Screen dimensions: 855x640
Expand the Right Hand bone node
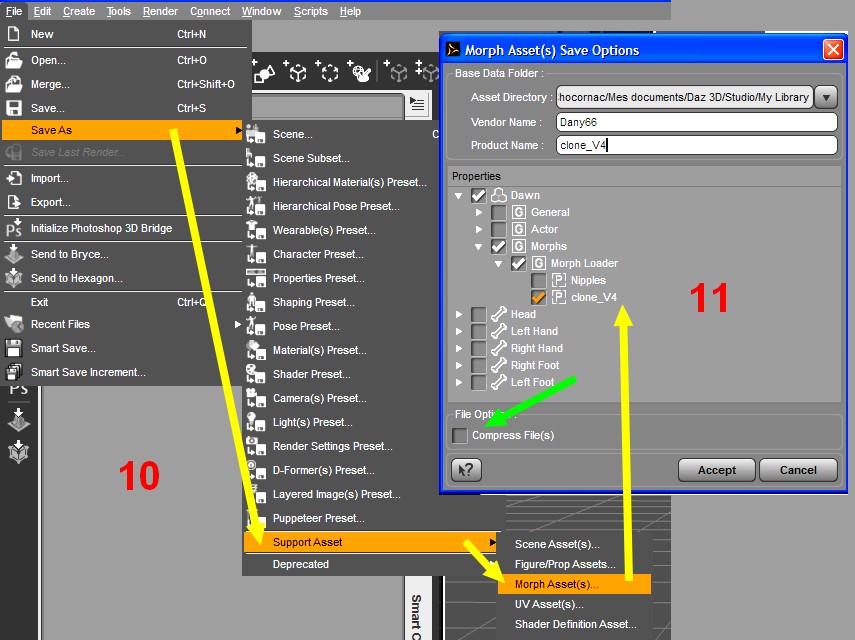459,348
